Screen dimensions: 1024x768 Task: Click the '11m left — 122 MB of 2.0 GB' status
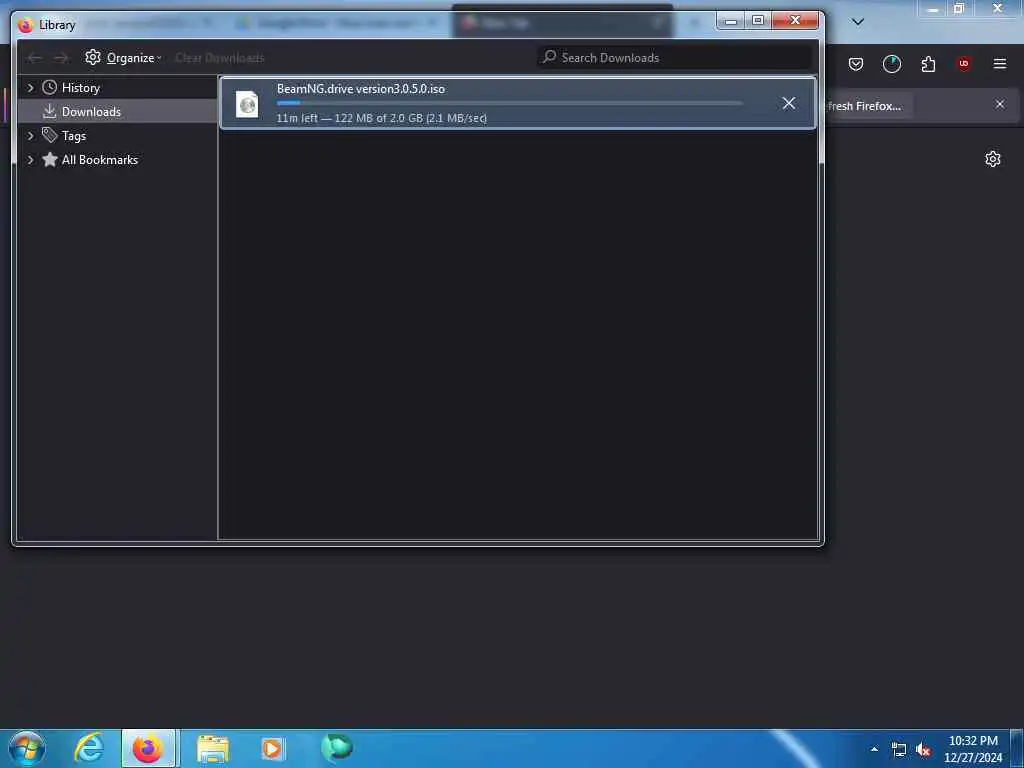point(381,118)
